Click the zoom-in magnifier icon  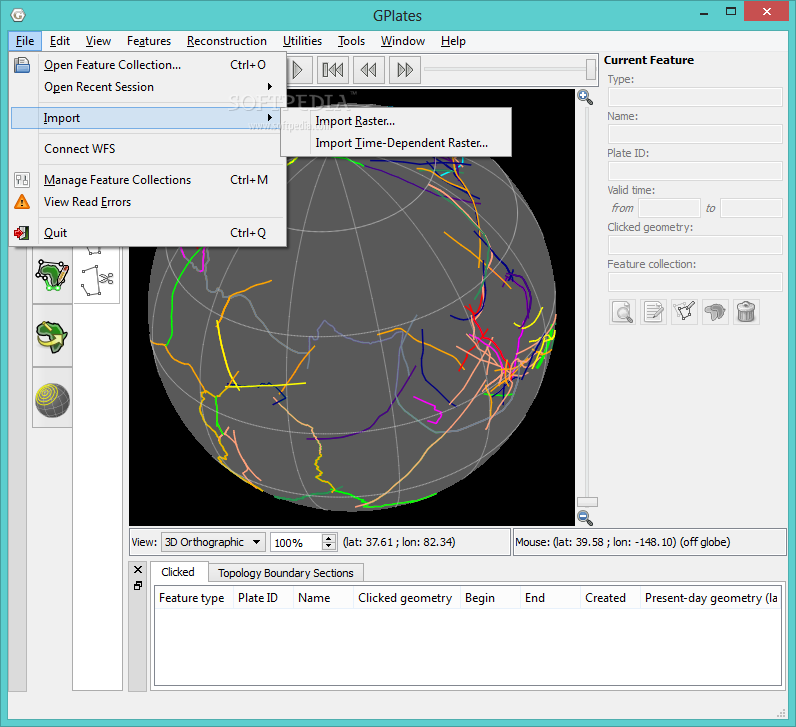click(585, 97)
